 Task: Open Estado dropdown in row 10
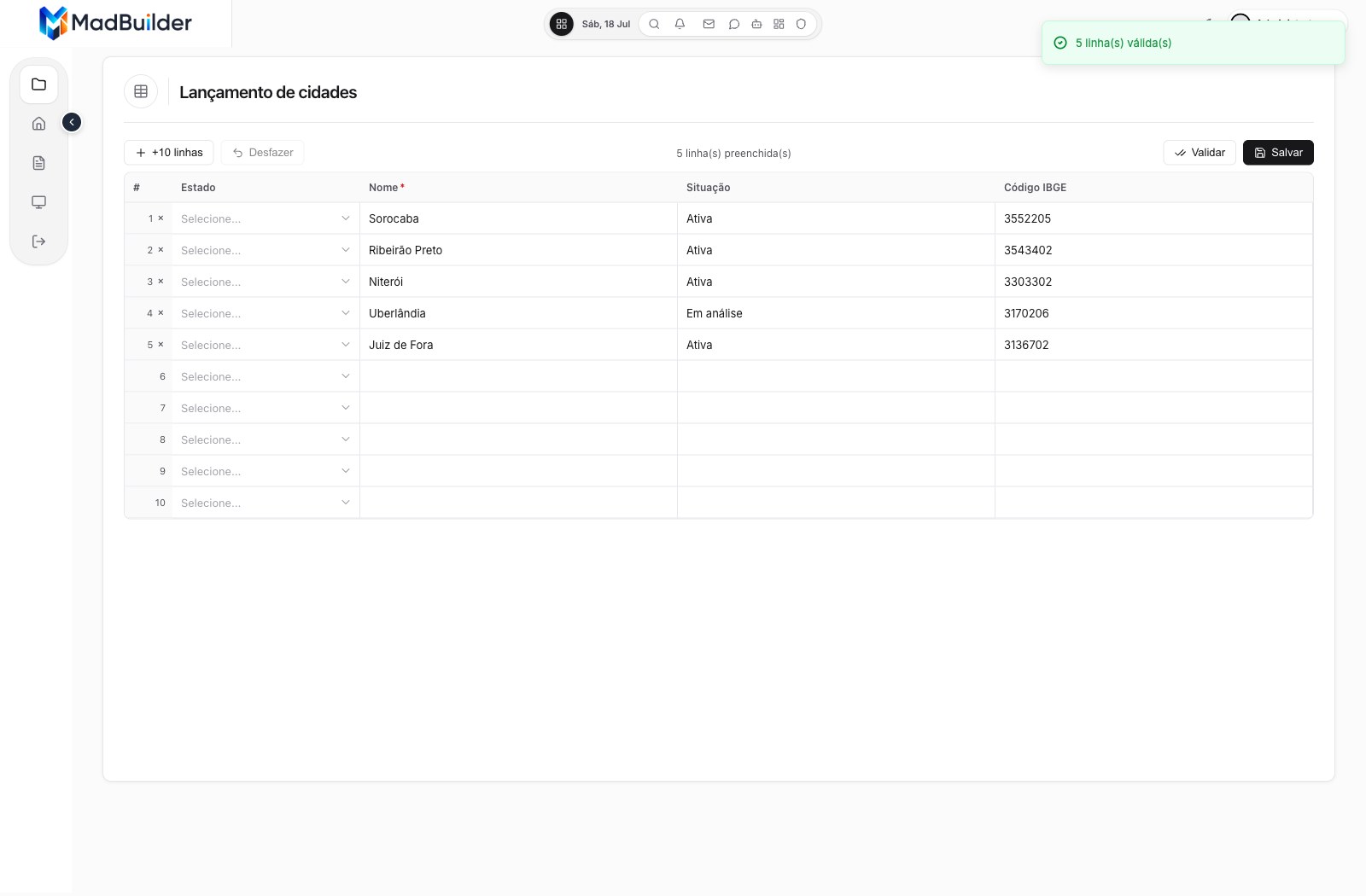pos(266,503)
